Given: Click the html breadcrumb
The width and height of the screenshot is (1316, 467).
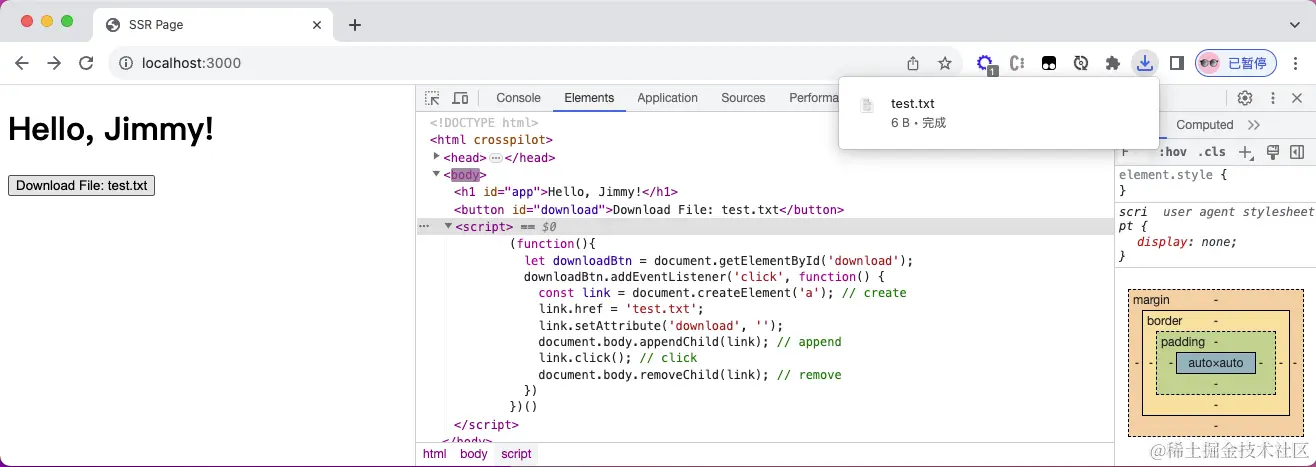Looking at the screenshot, I should click(434, 454).
